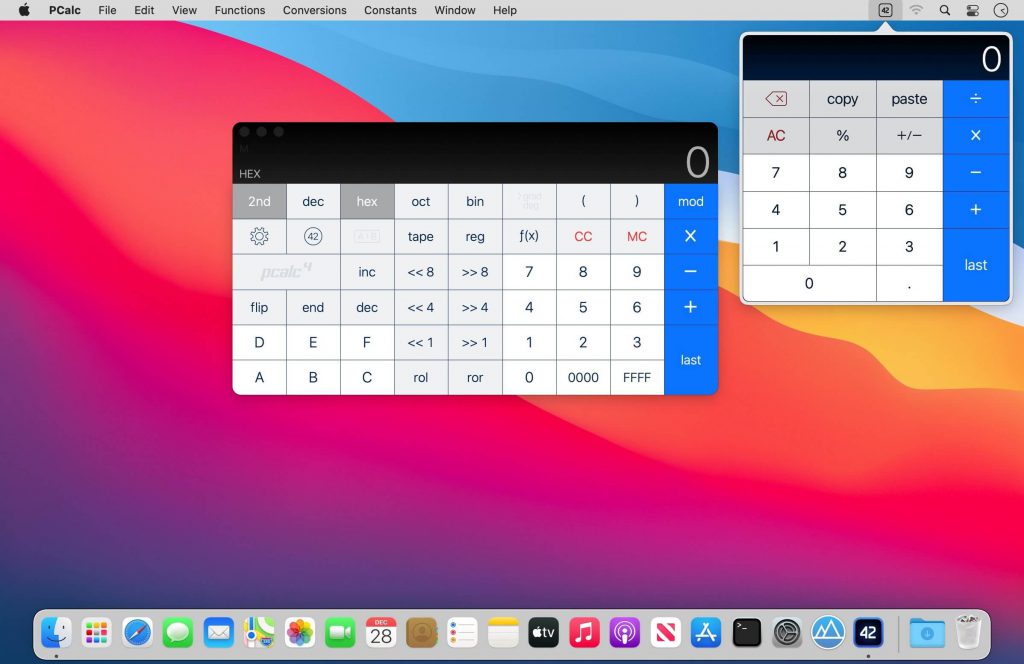Viewport: 1024px width, 664px height.
Task: Open the tape view
Action: pos(420,236)
